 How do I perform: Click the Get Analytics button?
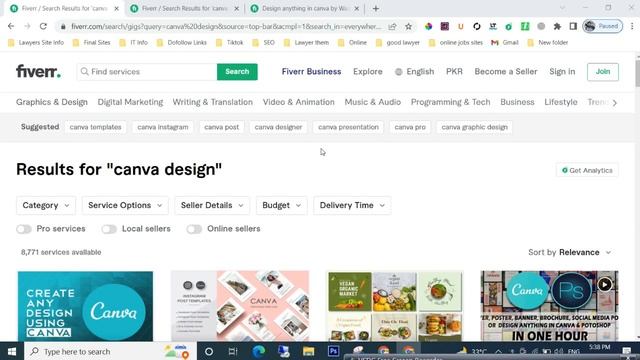coord(587,170)
